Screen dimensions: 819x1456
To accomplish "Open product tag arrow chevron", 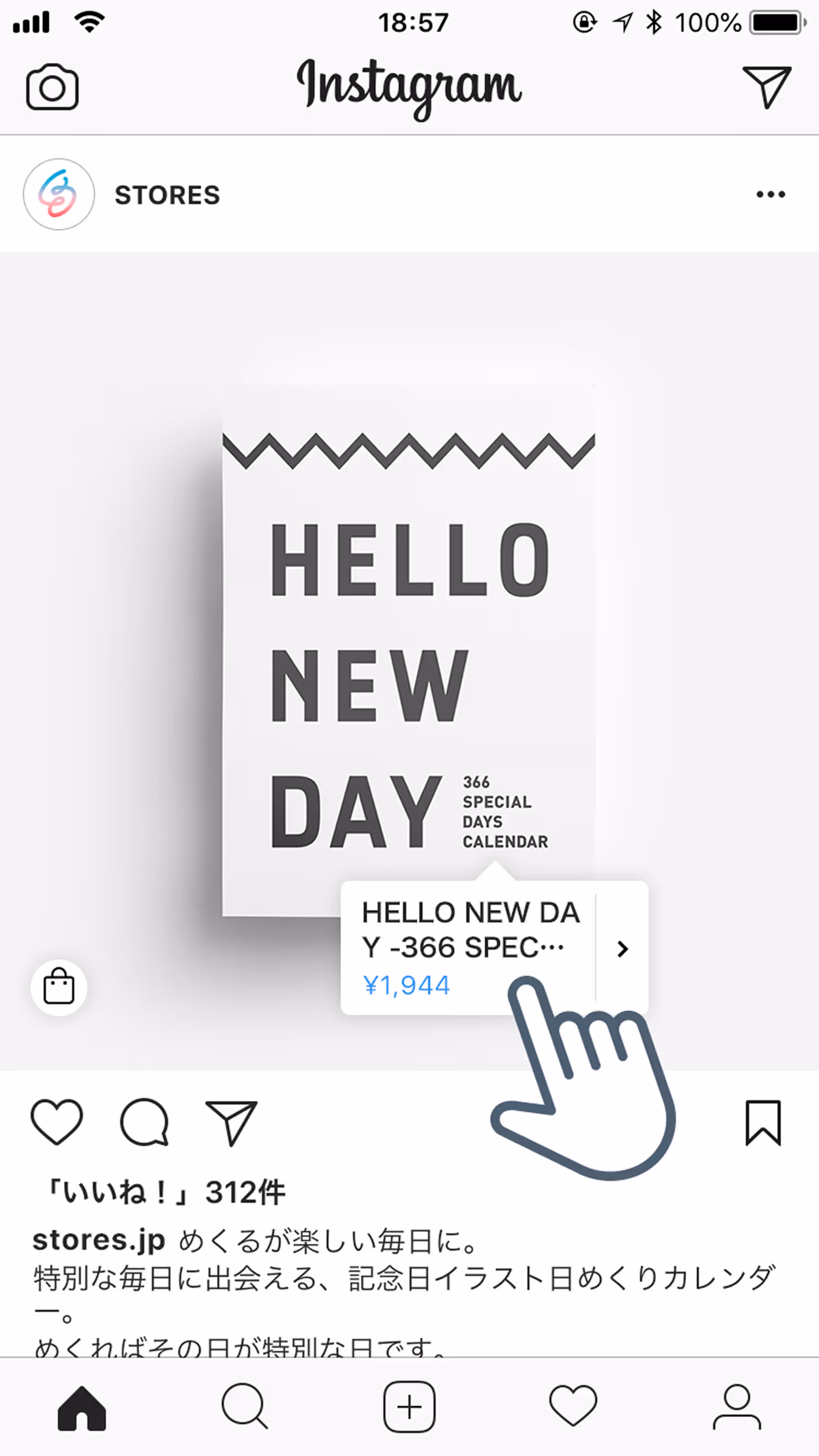I will [x=622, y=949].
